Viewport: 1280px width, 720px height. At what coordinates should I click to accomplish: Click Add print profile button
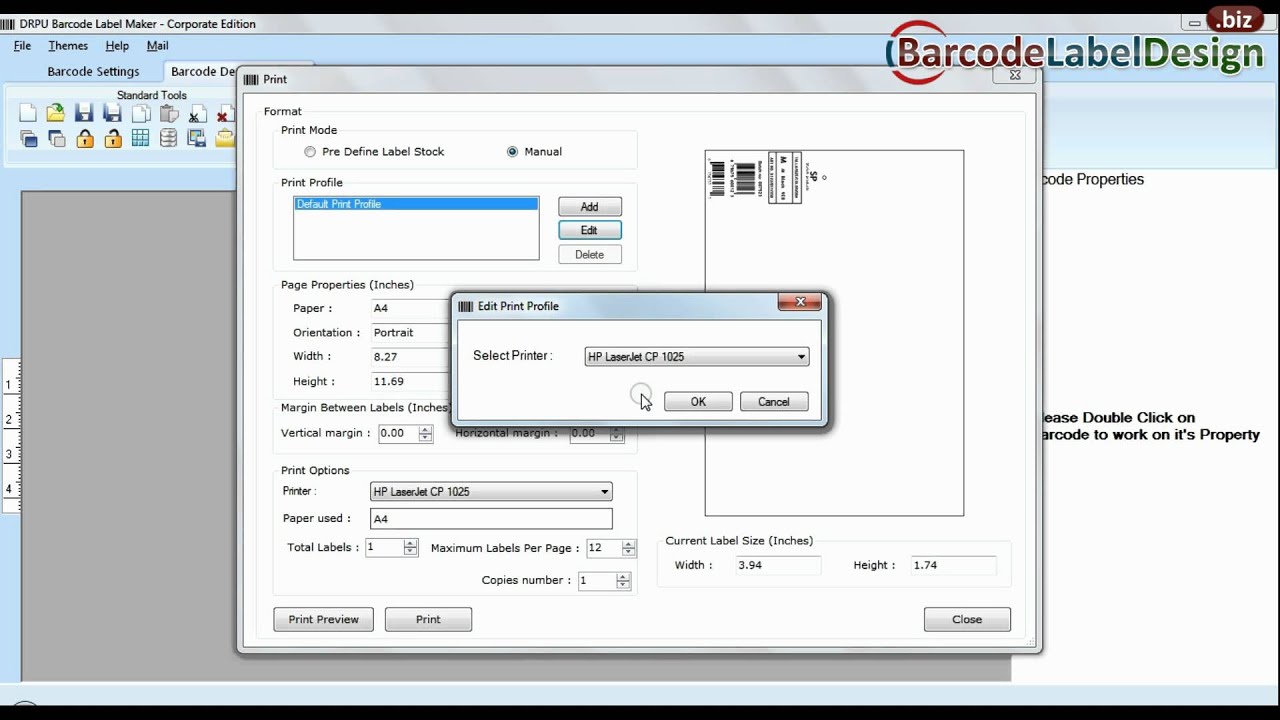tap(589, 207)
